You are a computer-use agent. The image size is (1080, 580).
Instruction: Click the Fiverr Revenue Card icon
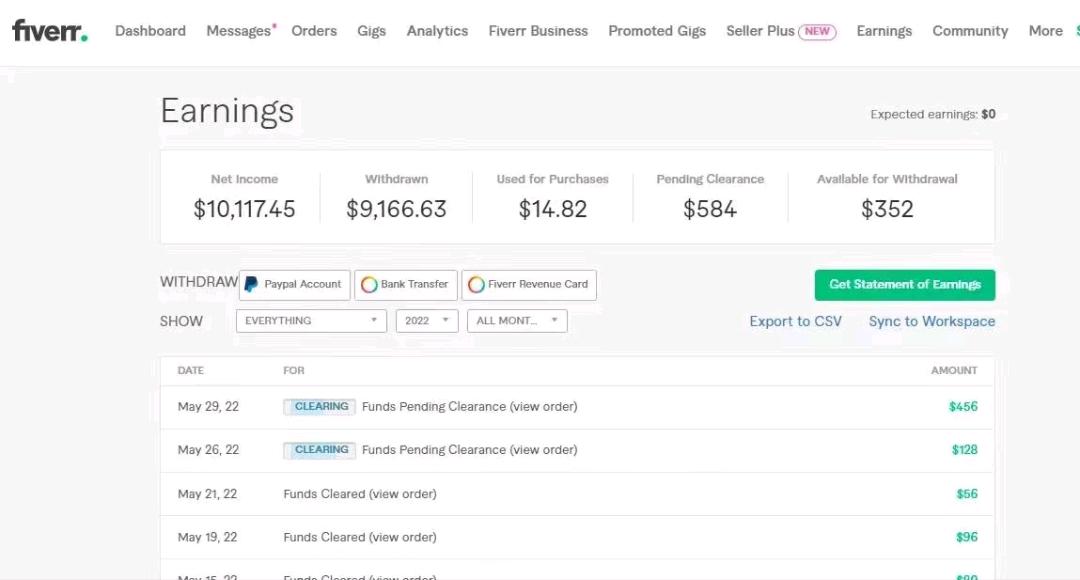[476, 285]
